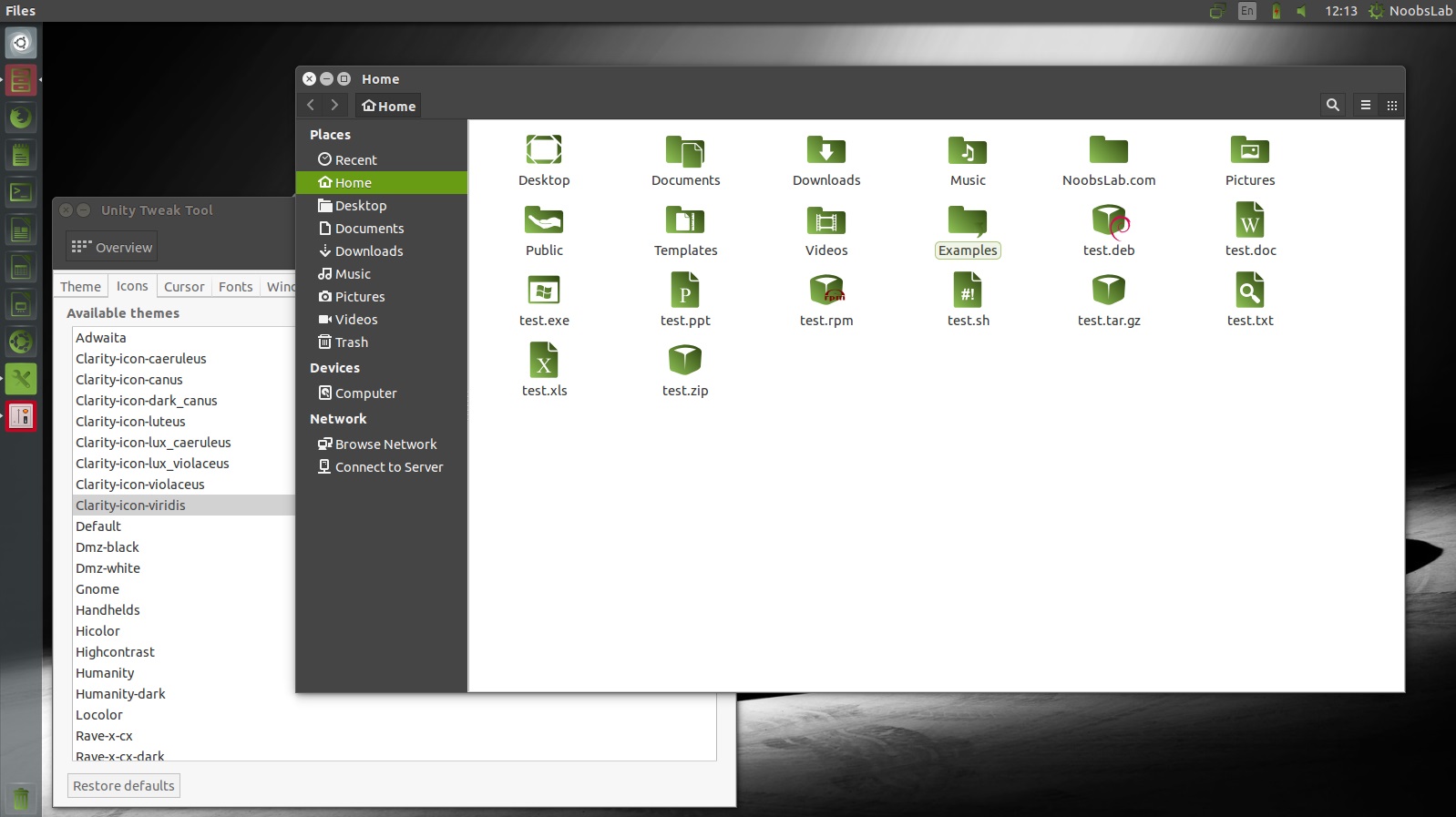Switch to Theme tab in Tweak Tool
Image resolution: width=1456 pixels, height=817 pixels.
pyautogui.click(x=80, y=286)
